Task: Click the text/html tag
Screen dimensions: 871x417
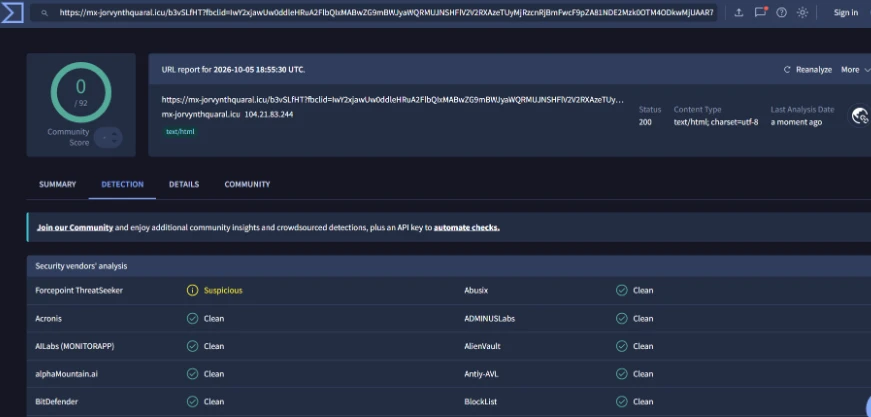Action: [180, 132]
